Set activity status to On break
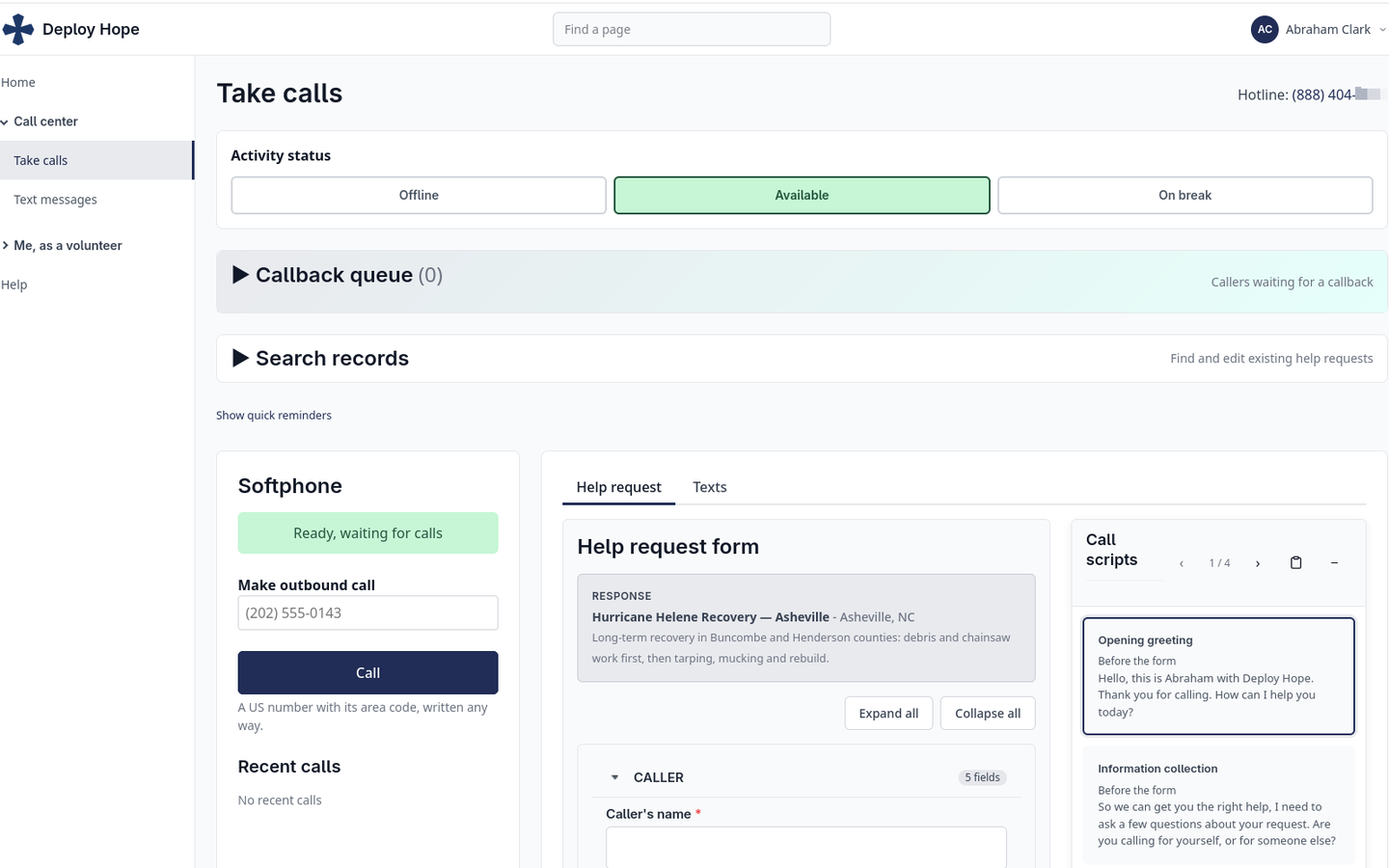Image resolution: width=1389 pixels, height=868 pixels. [1185, 195]
